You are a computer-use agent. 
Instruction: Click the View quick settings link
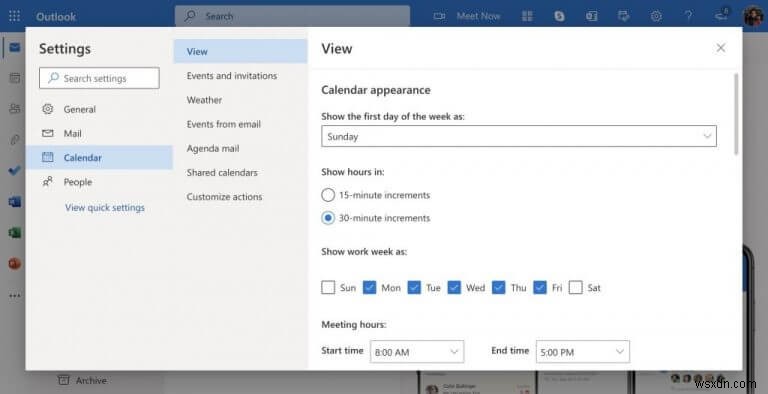click(x=105, y=208)
